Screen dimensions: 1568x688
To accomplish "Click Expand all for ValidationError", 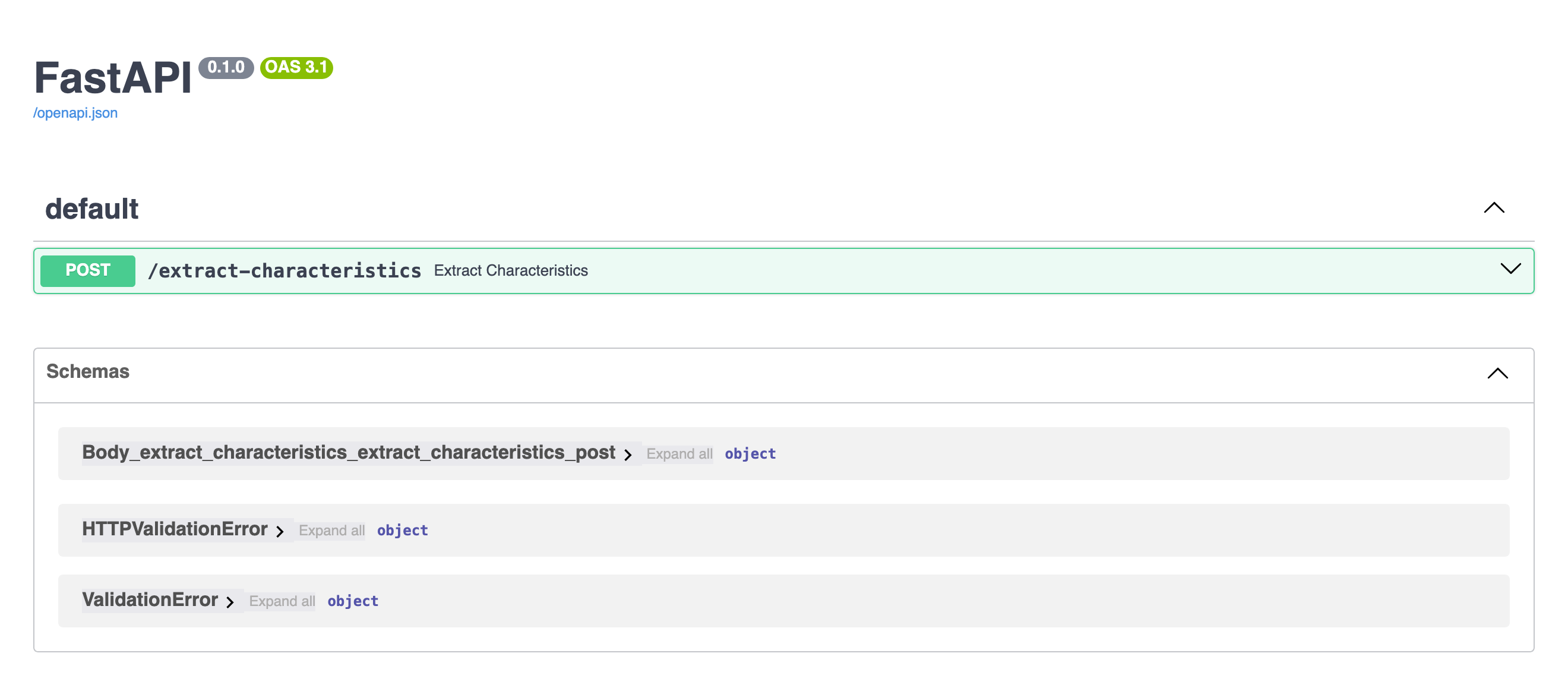I will point(282,601).
